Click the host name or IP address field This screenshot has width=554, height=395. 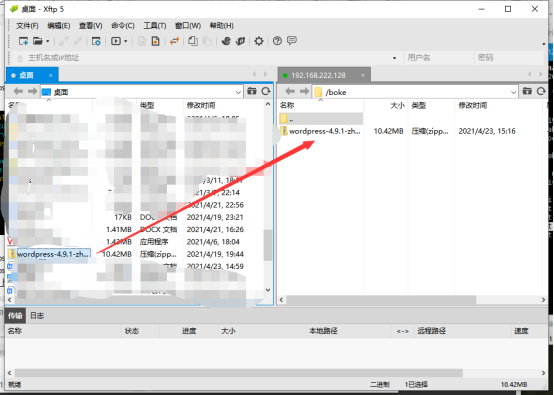coord(201,58)
